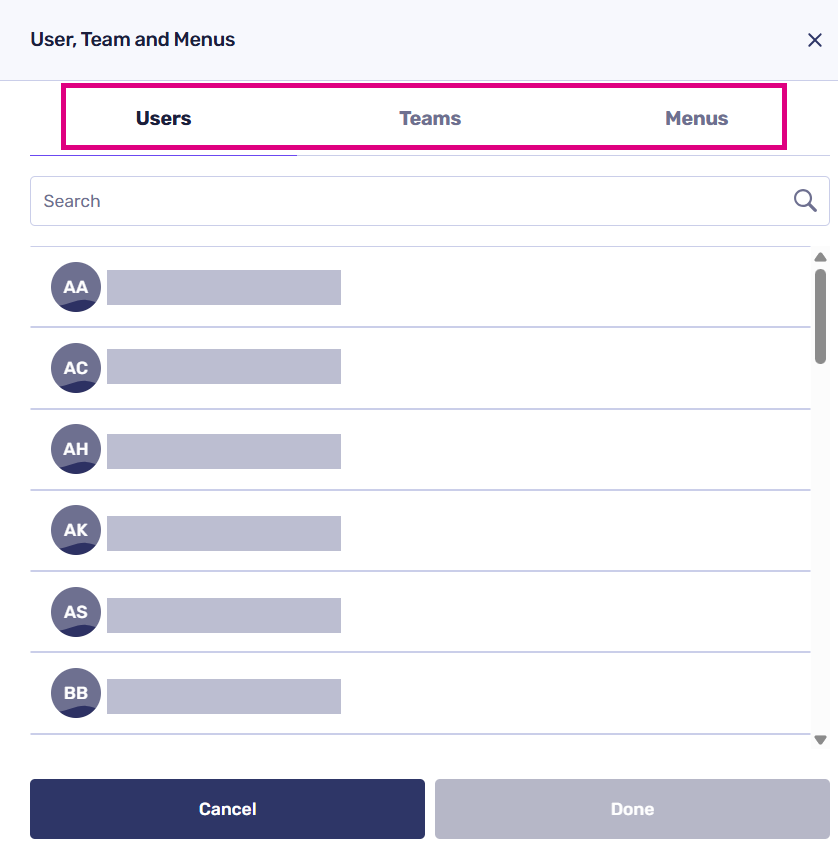This screenshot has height=868, width=838.
Task: Click the AC user avatar icon
Action: point(76,368)
